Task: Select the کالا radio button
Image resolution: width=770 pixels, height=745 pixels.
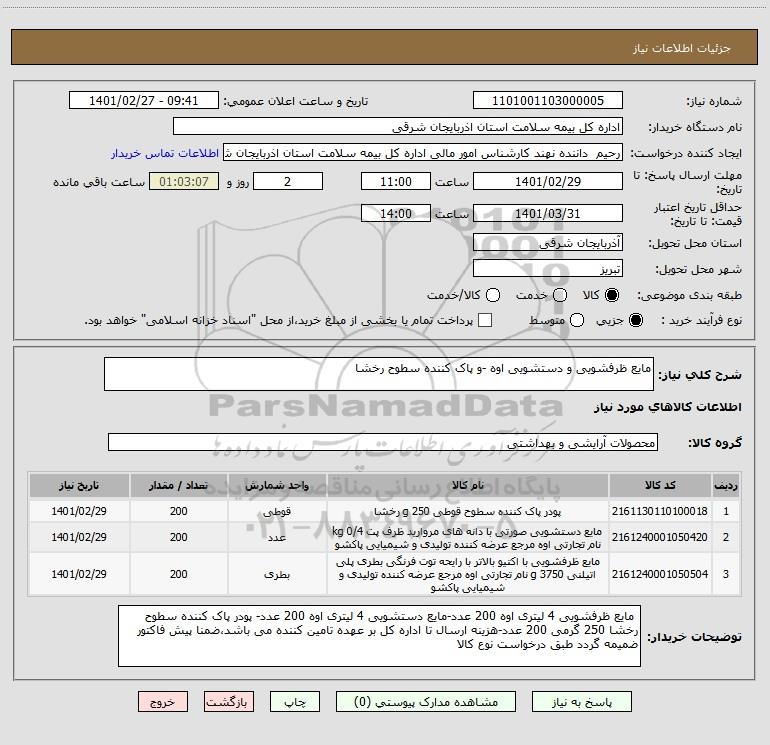Action: point(612,295)
